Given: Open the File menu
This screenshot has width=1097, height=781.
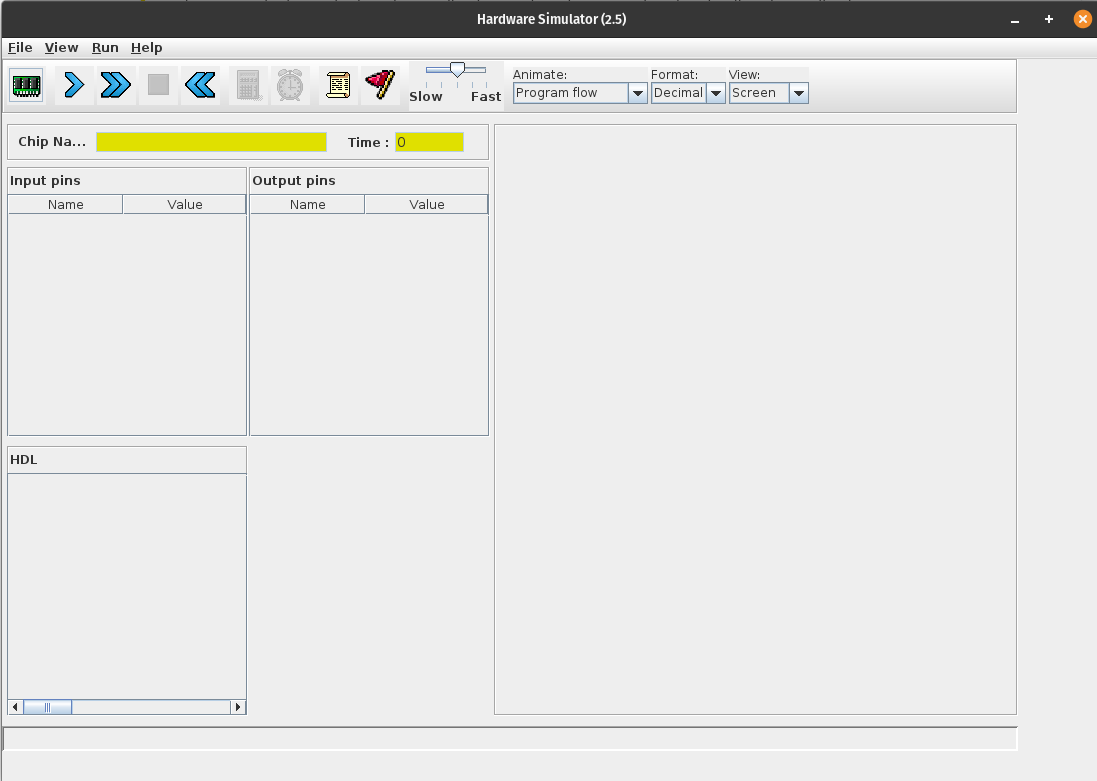Looking at the screenshot, I should coord(20,48).
